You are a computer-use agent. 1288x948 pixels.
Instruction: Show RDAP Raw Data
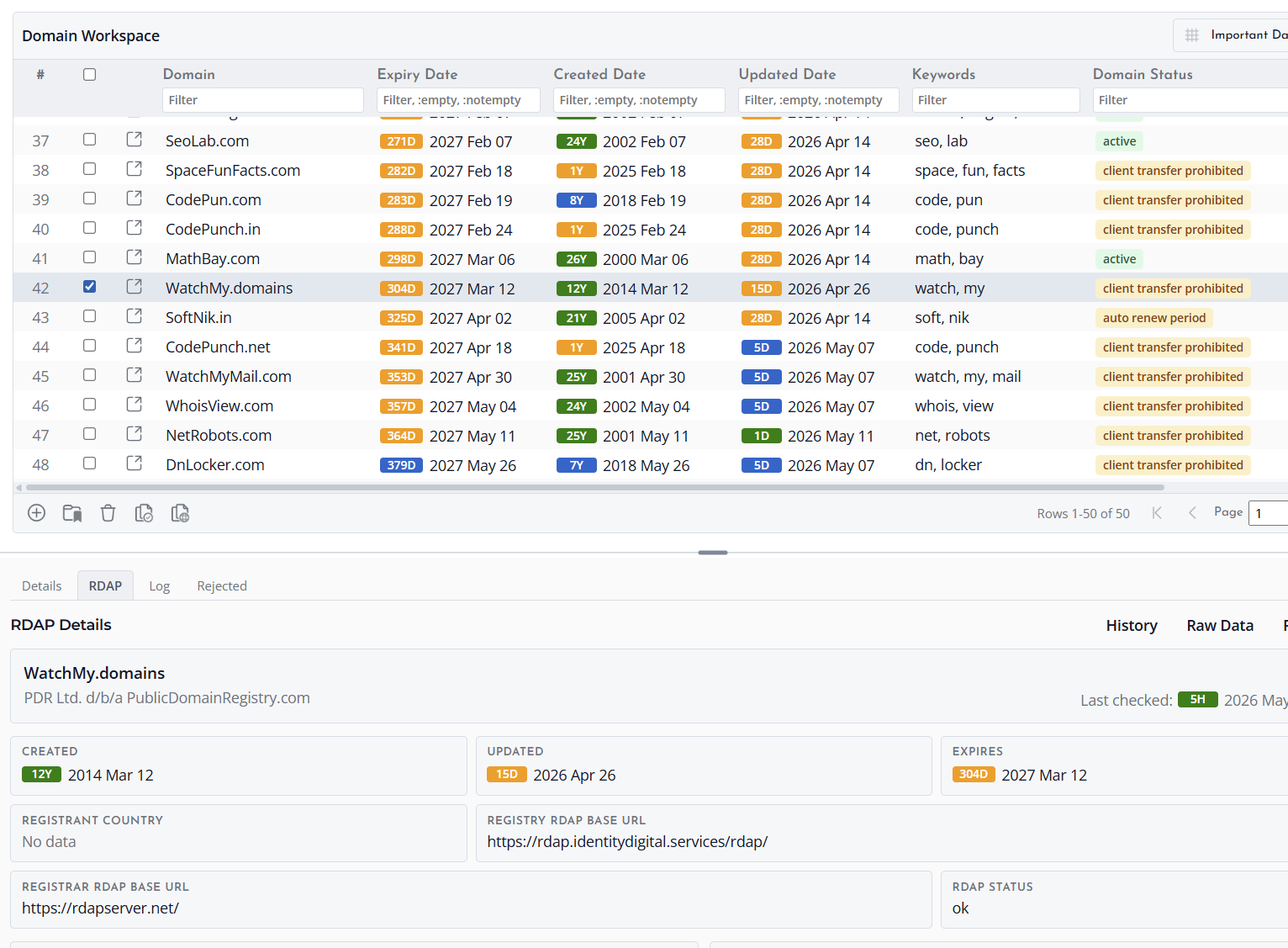1220,626
